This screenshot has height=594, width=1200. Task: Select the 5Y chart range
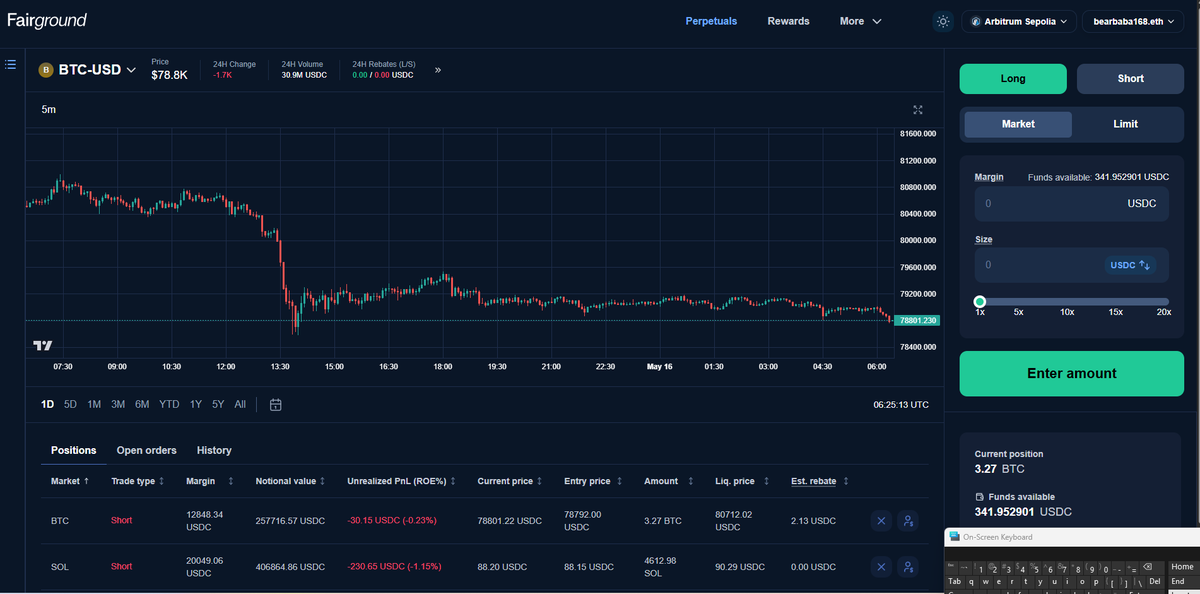[218, 404]
